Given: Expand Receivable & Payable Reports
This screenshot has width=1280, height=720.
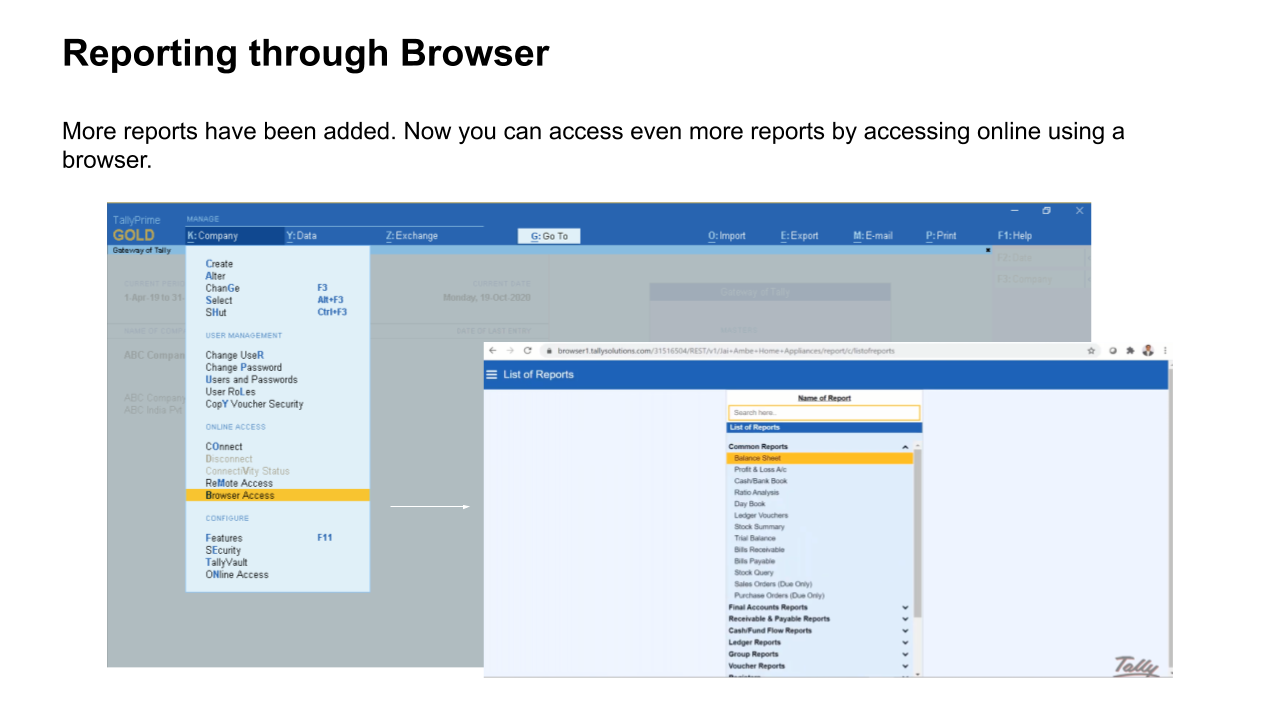Looking at the screenshot, I should (905, 619).
